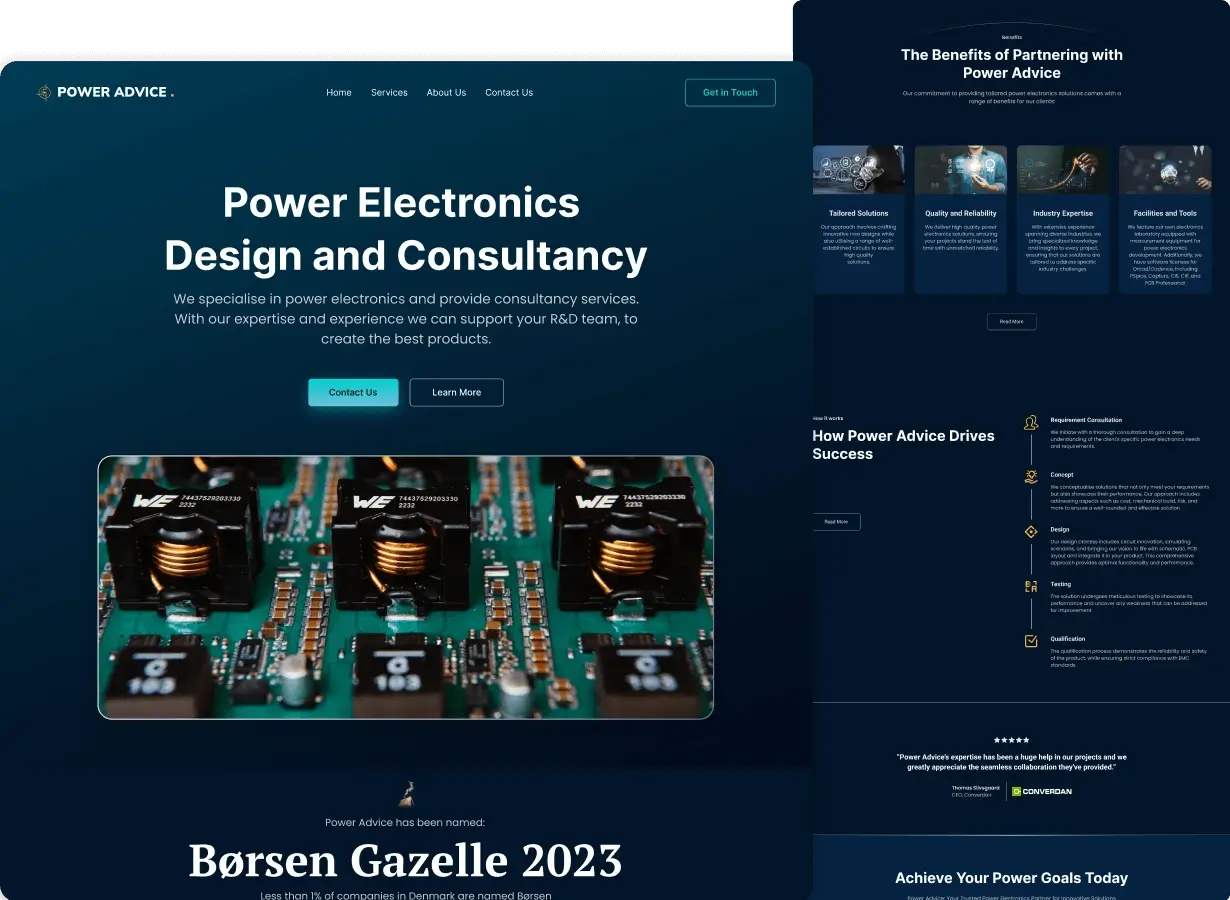Click Read More in the How it Works section
1230x900 pixels.
pyautogui.click(x=837, y=521)
